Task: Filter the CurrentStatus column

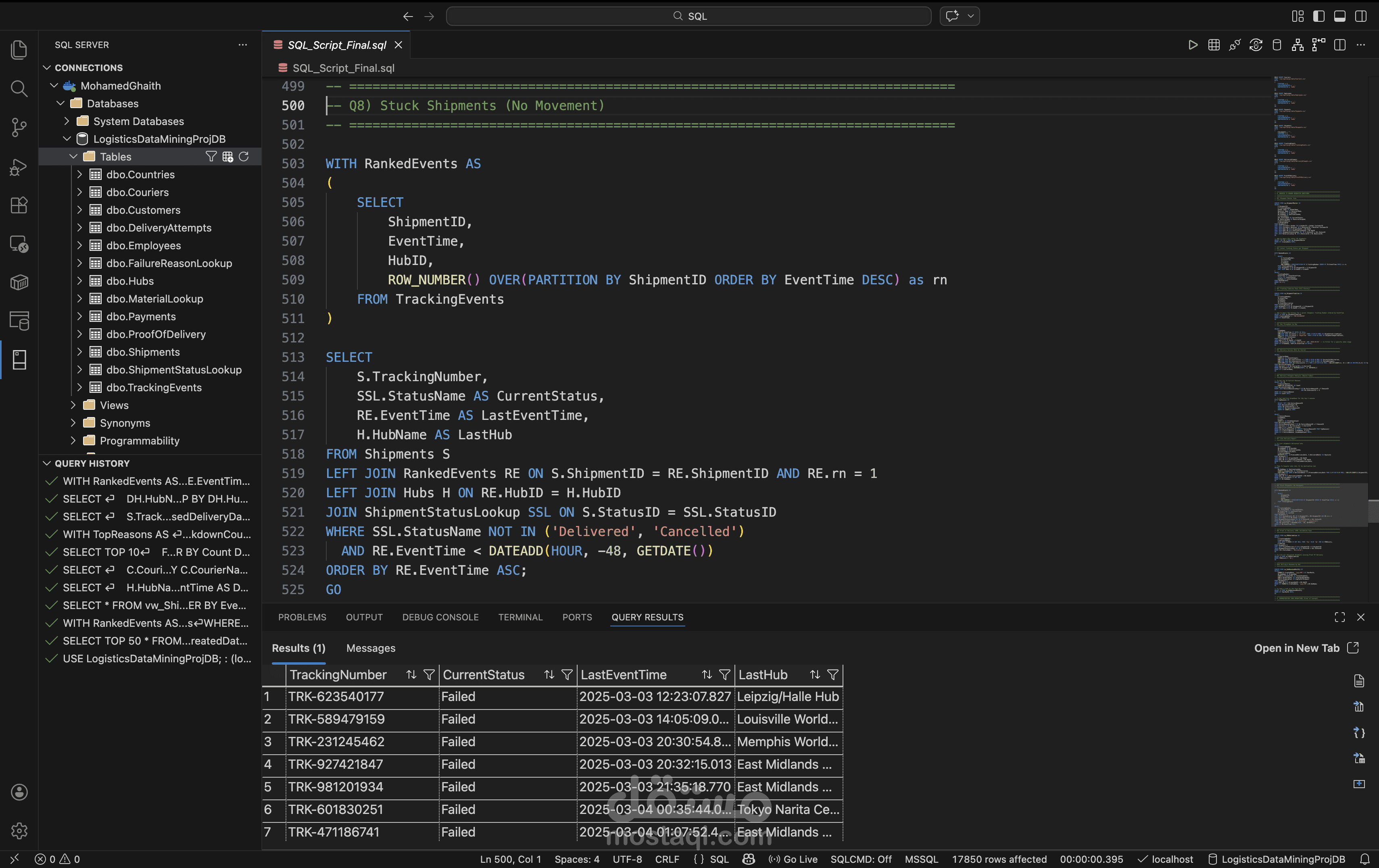Action: pos(566,674)
